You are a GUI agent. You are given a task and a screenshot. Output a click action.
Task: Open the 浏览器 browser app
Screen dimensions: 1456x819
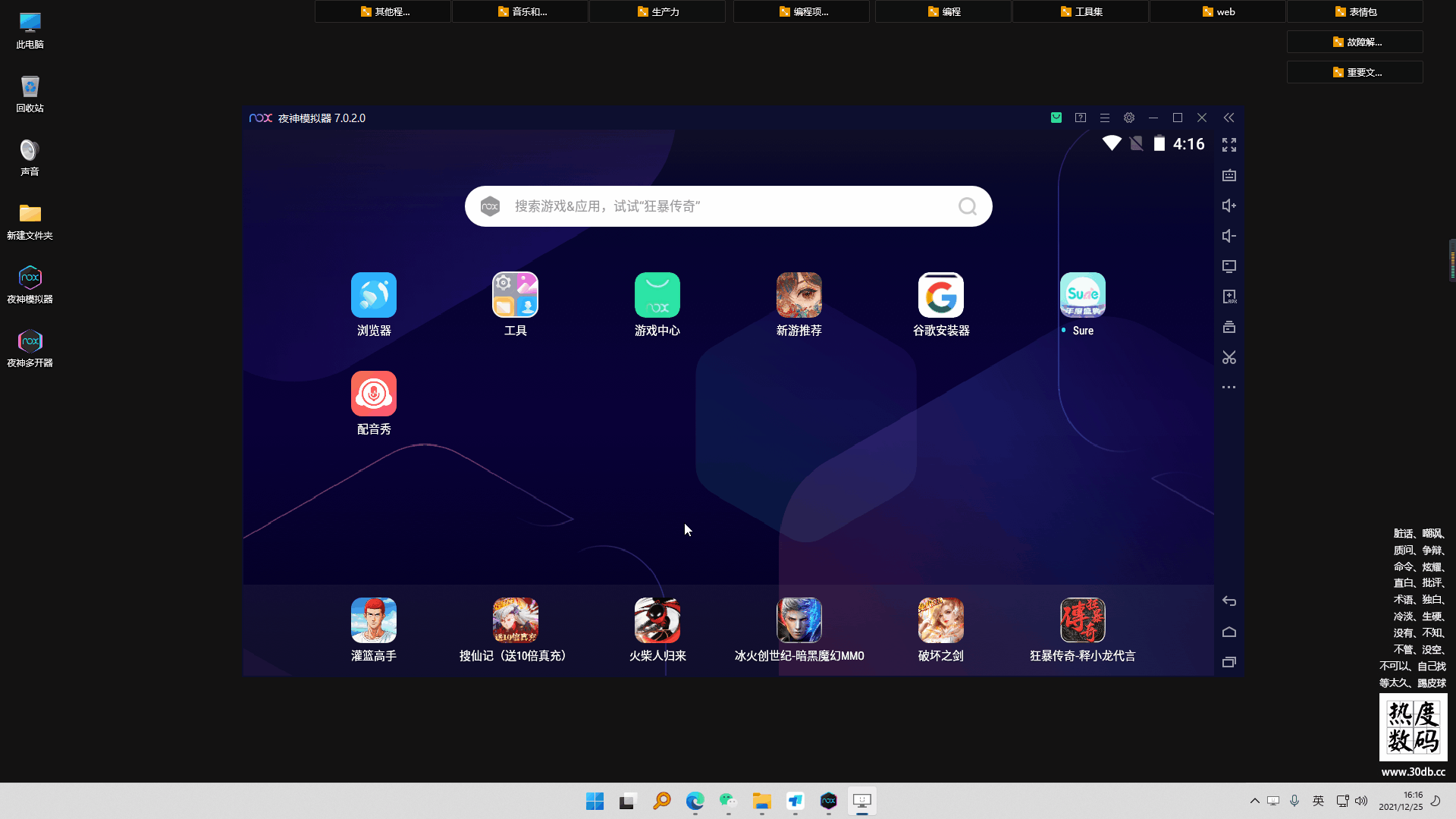coord(373,295)
